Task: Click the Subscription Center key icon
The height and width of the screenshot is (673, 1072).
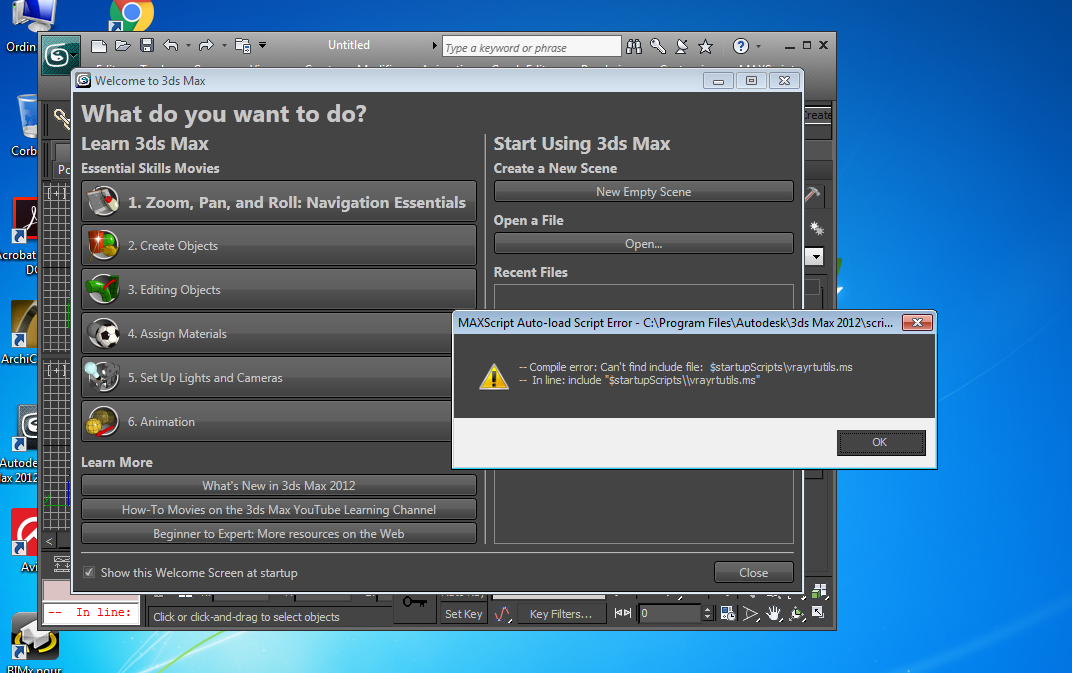Action: pyautogui.click(x=658, y=47)
